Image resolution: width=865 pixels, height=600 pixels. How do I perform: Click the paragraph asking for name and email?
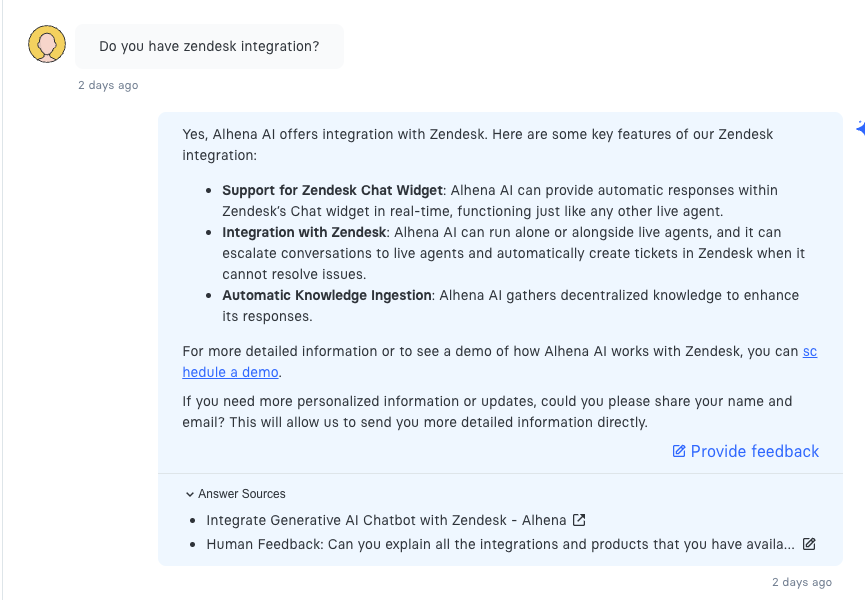coord(487,411)
